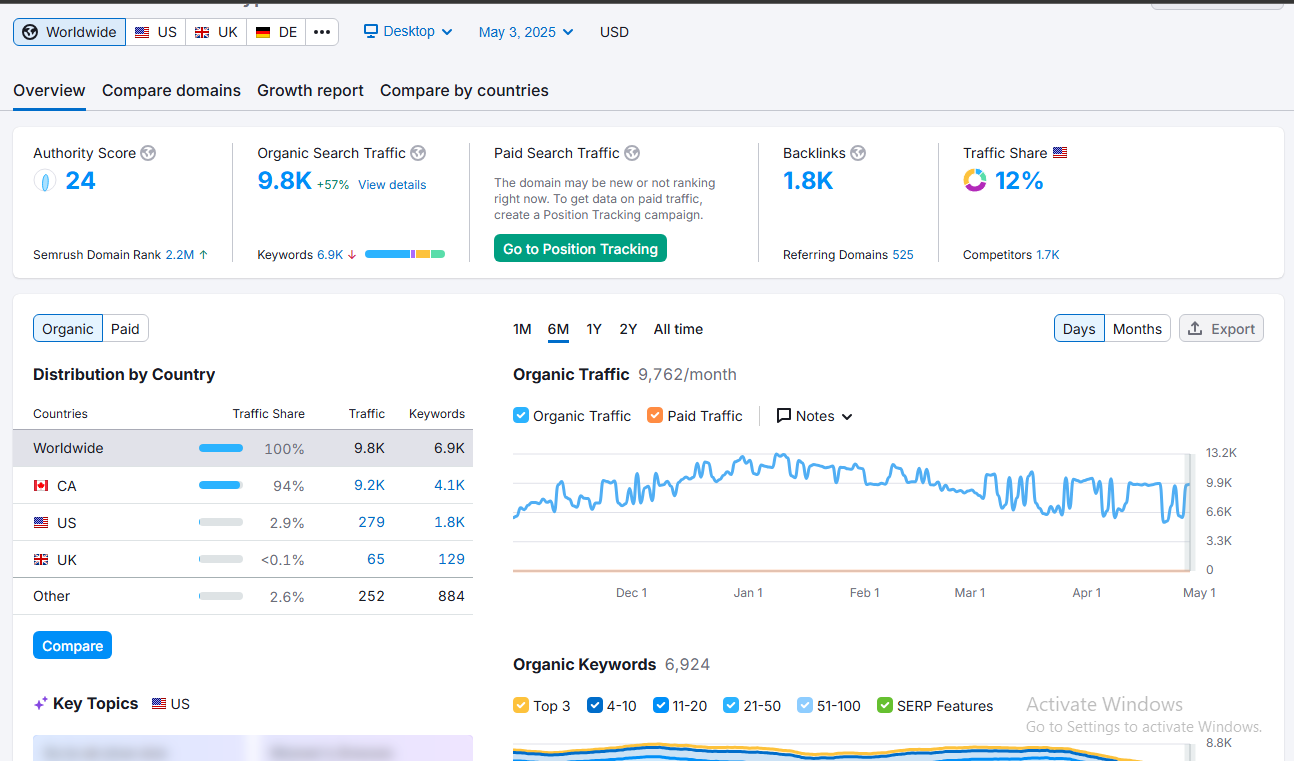
Task: Open the Growth report tab
Action: [x=310, y=90]
